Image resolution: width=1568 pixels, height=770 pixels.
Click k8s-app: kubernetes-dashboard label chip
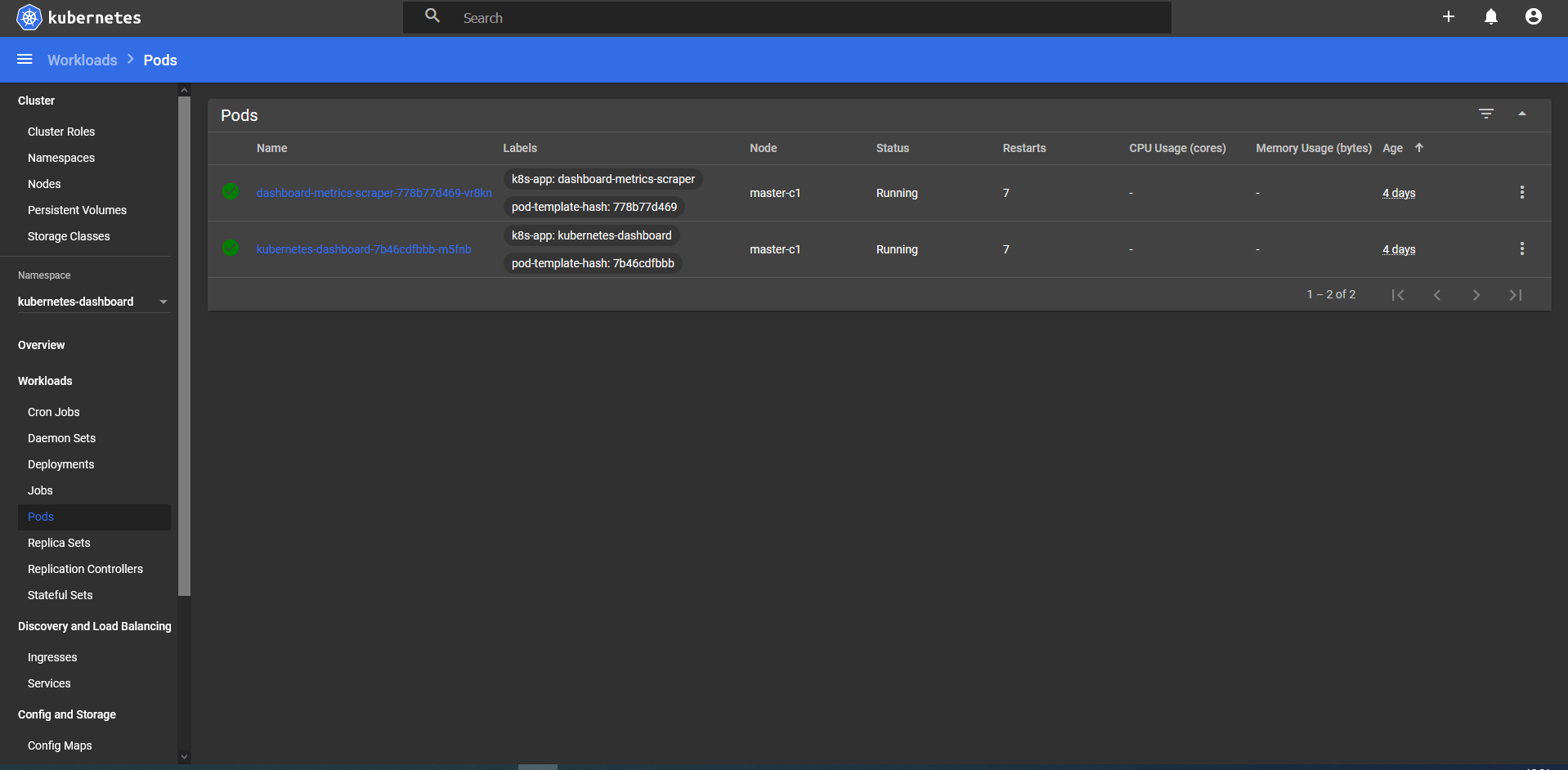(592, 235)
